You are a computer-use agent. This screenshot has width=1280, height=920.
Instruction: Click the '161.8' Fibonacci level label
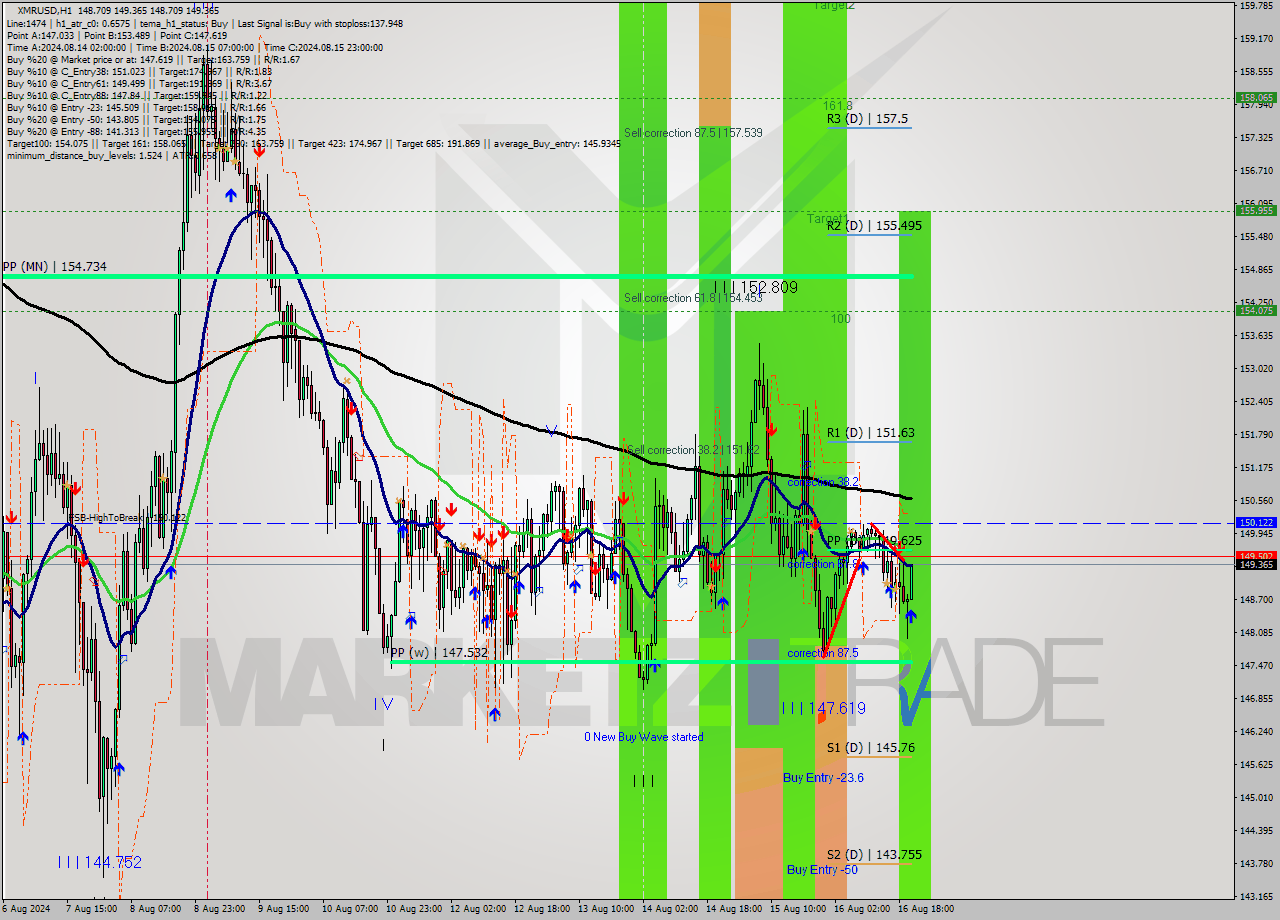[x=838, y=105]
